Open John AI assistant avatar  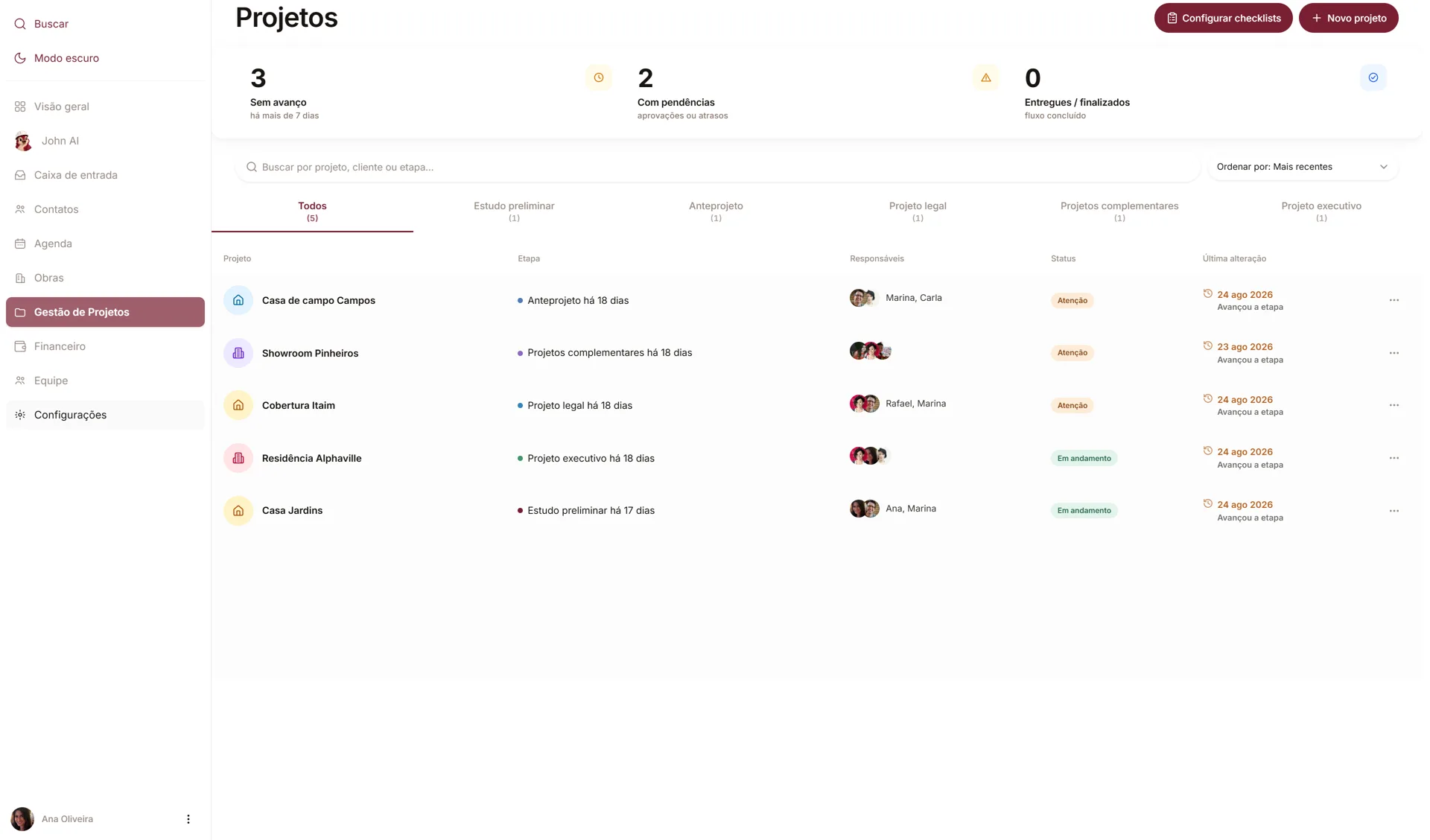tap(23, 141)
